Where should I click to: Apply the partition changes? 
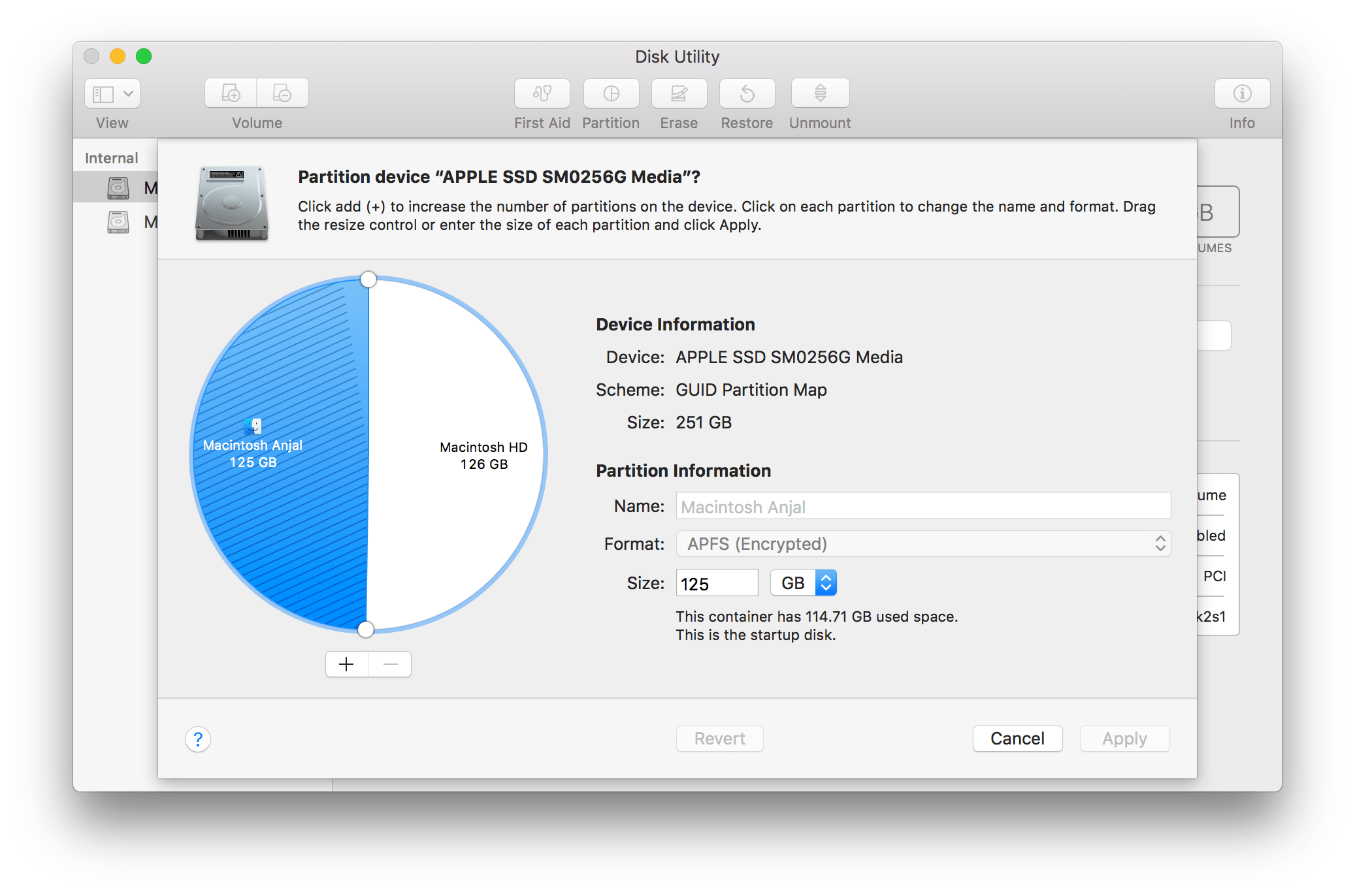1124,738
